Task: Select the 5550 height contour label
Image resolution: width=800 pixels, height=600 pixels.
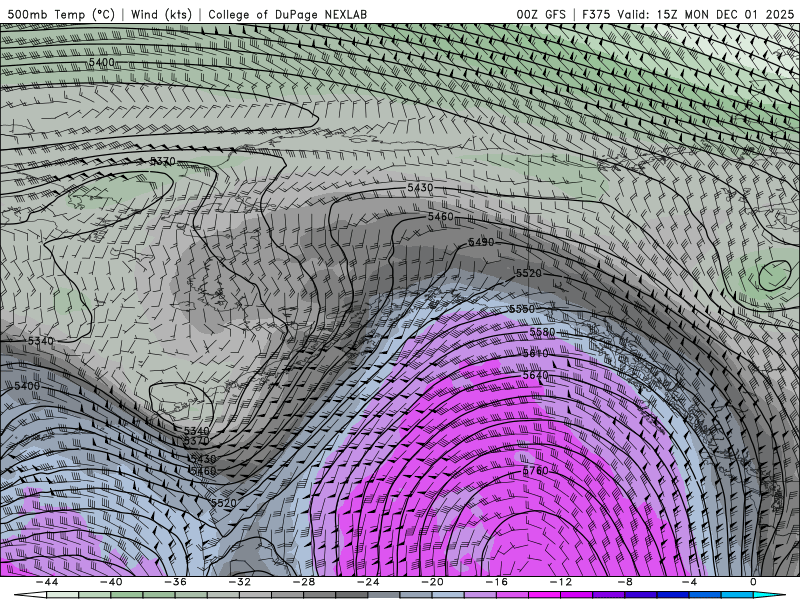Action: pos(521,309)
